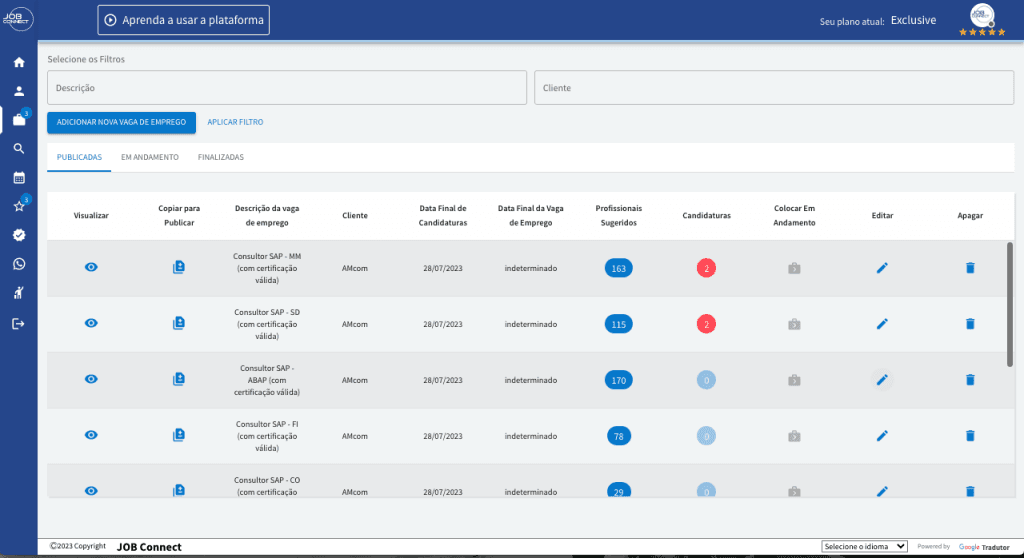Copy the Consultor SAP - MM job to publish
This screenshot has height=558, width=1024.
[178, 267]
